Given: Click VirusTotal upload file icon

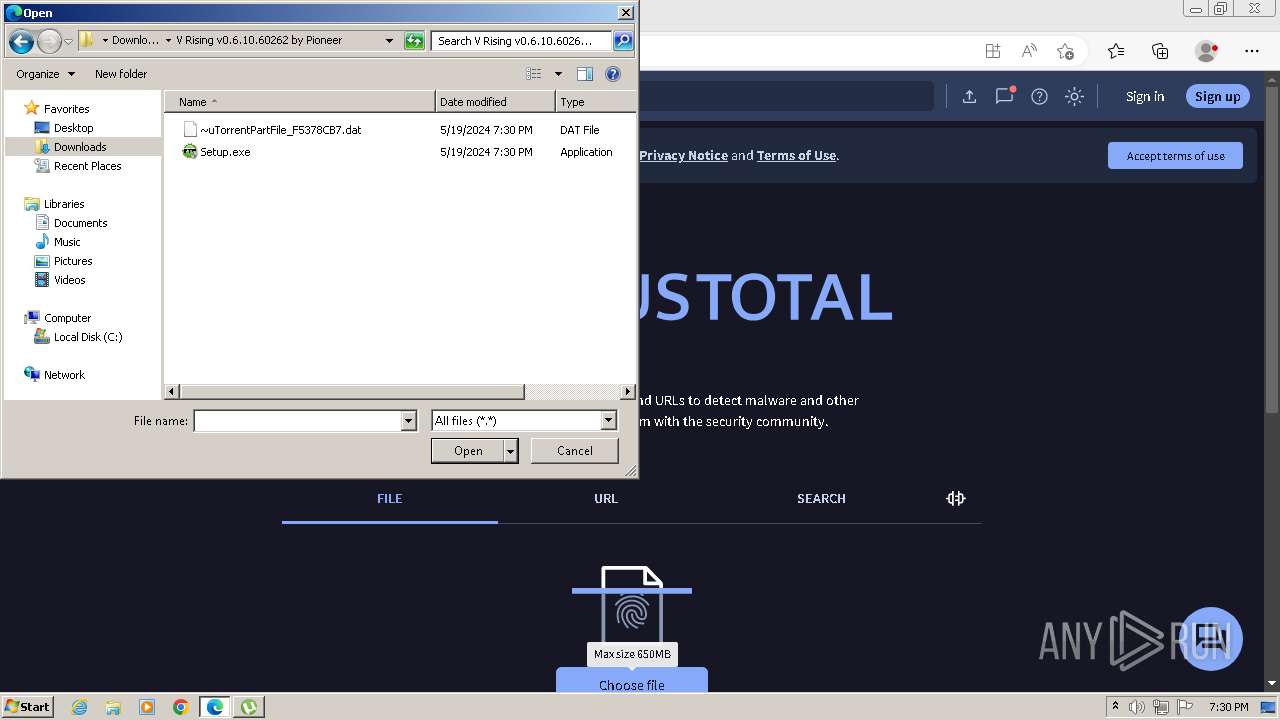Looking at the screenshot, I should tap(969, 96).
